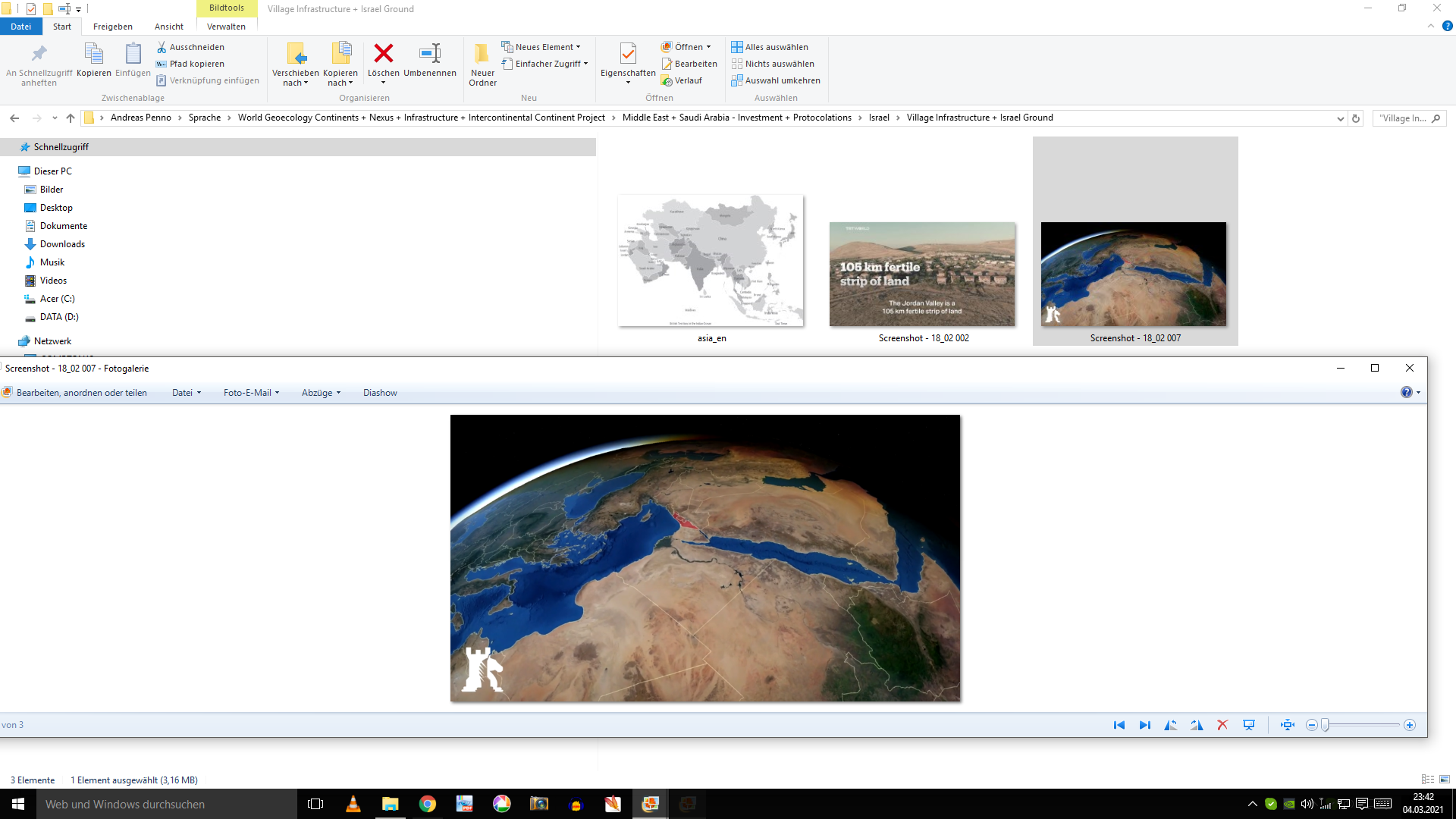
Task: Click Bearbeiten, anordnen oder teilen
Action: click(x=75, y=392)
